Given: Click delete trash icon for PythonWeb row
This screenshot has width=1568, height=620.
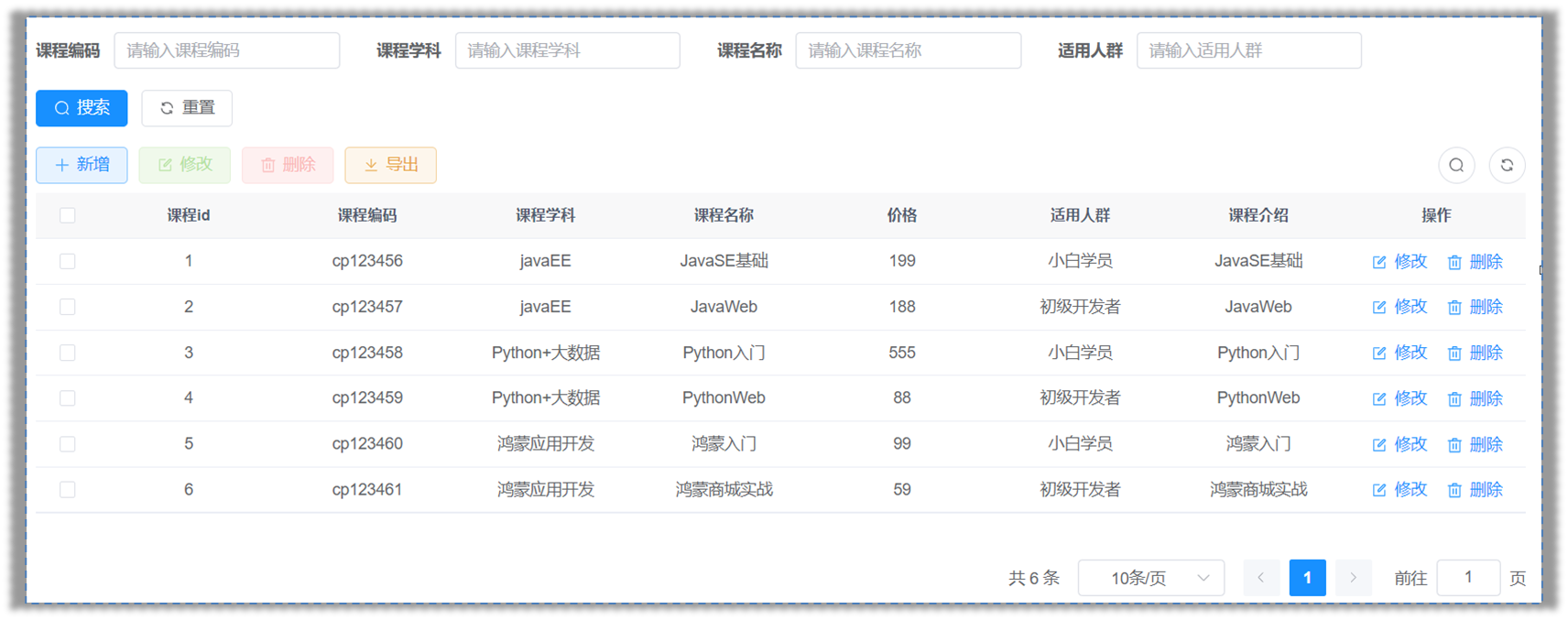Looking at the screenshot, I should click(x=1454, y=399).
